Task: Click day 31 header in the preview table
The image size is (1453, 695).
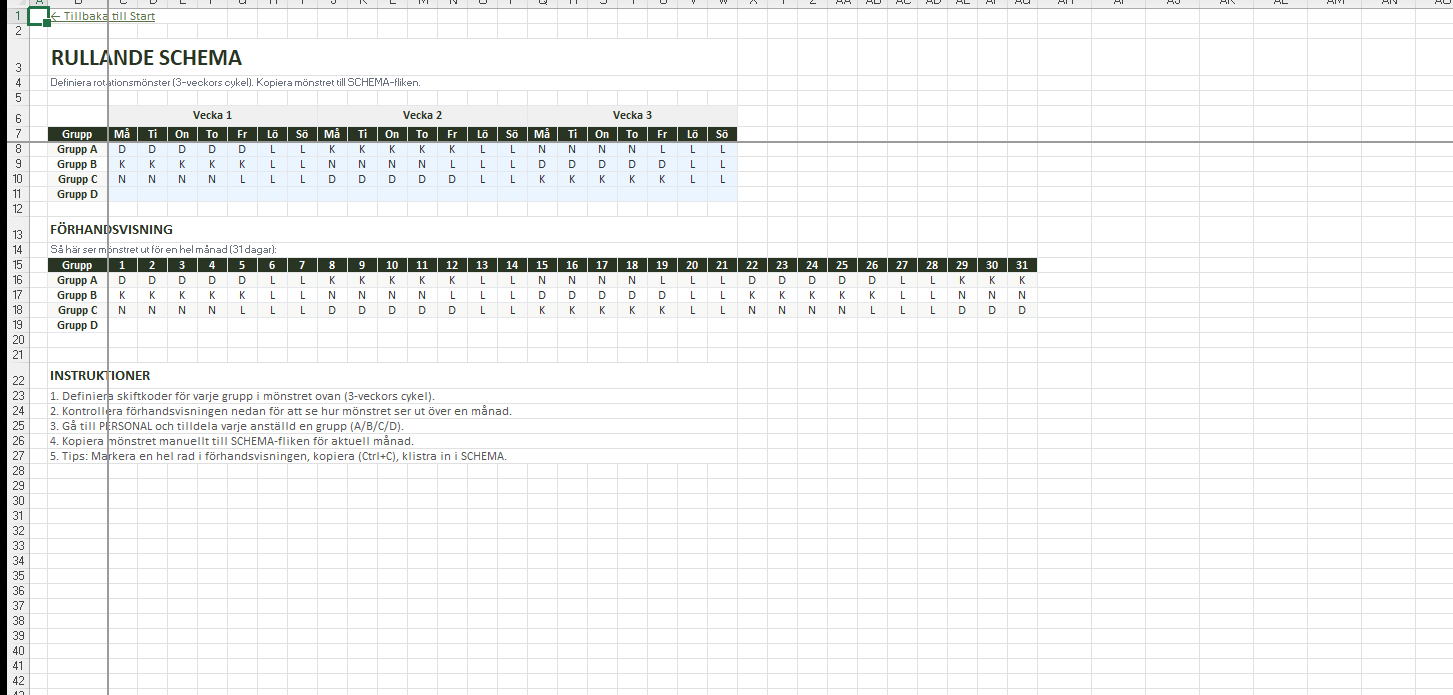Action: click(x=1021, y=265)
